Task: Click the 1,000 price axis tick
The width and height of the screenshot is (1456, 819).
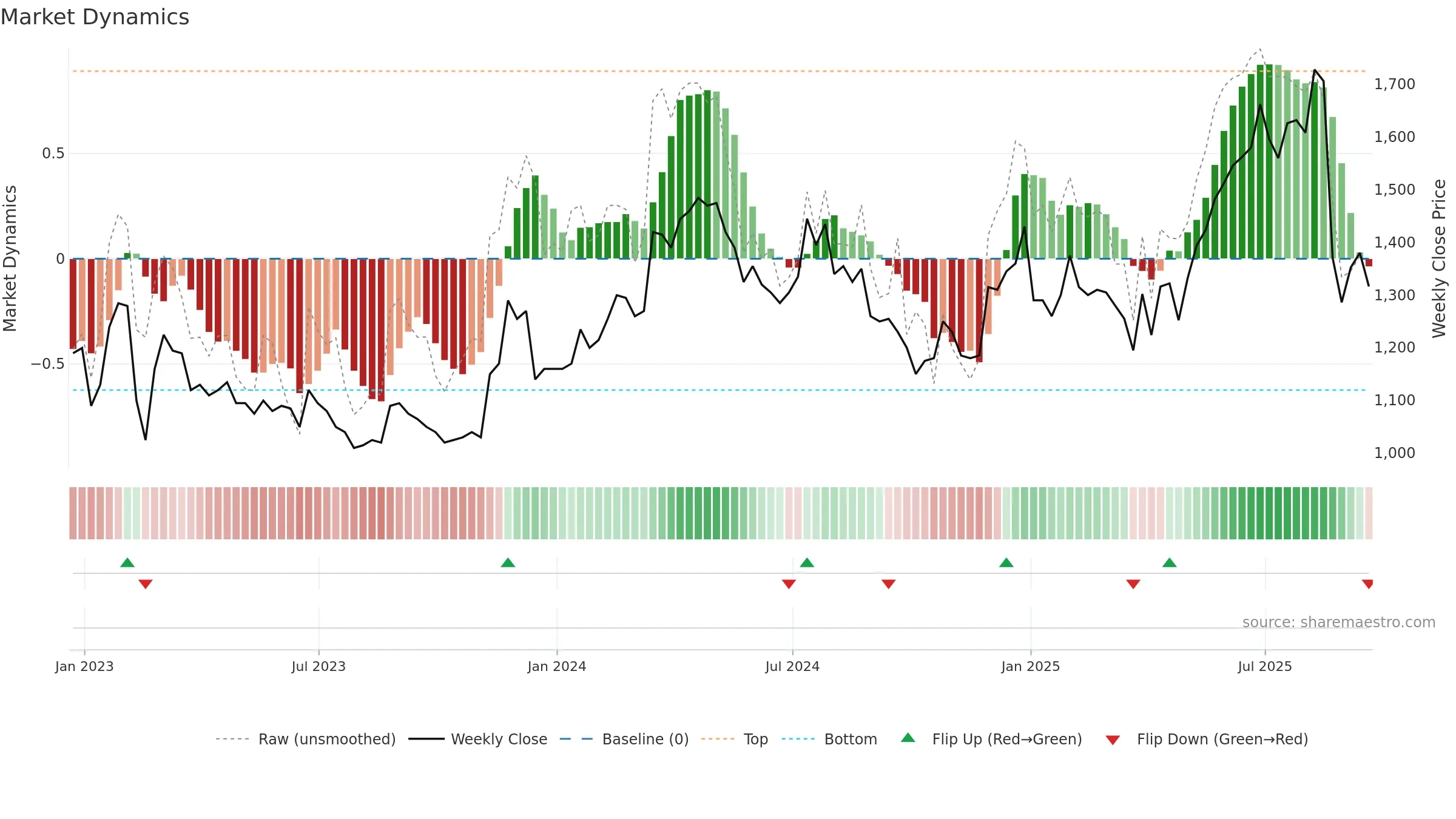Action: [1395, 453]
